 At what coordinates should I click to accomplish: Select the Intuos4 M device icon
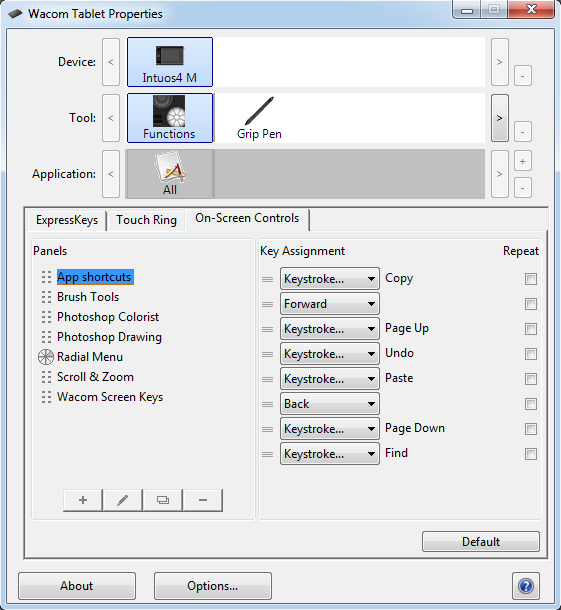(170, 62)
